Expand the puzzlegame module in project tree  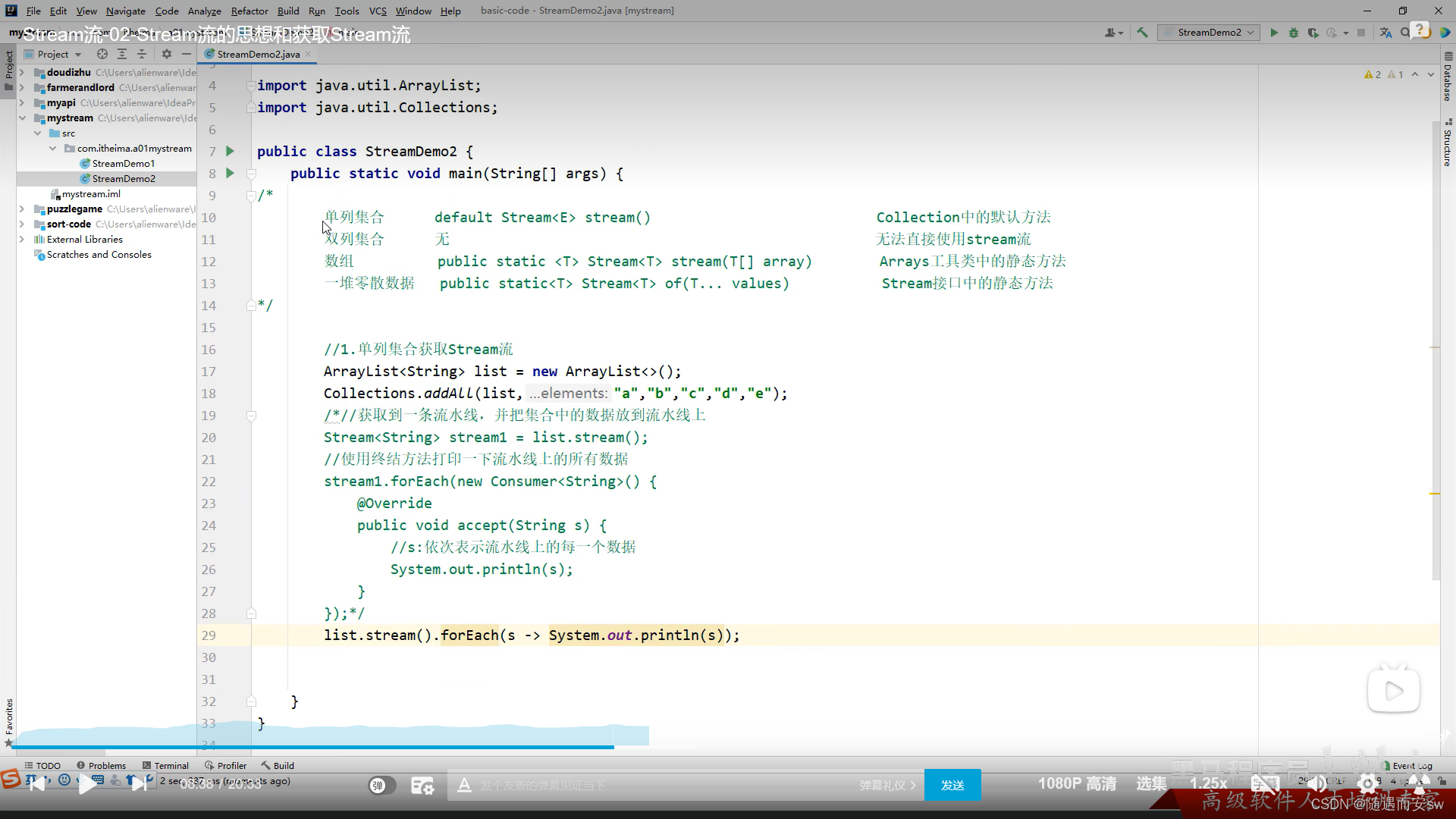[x=22, y=209]
